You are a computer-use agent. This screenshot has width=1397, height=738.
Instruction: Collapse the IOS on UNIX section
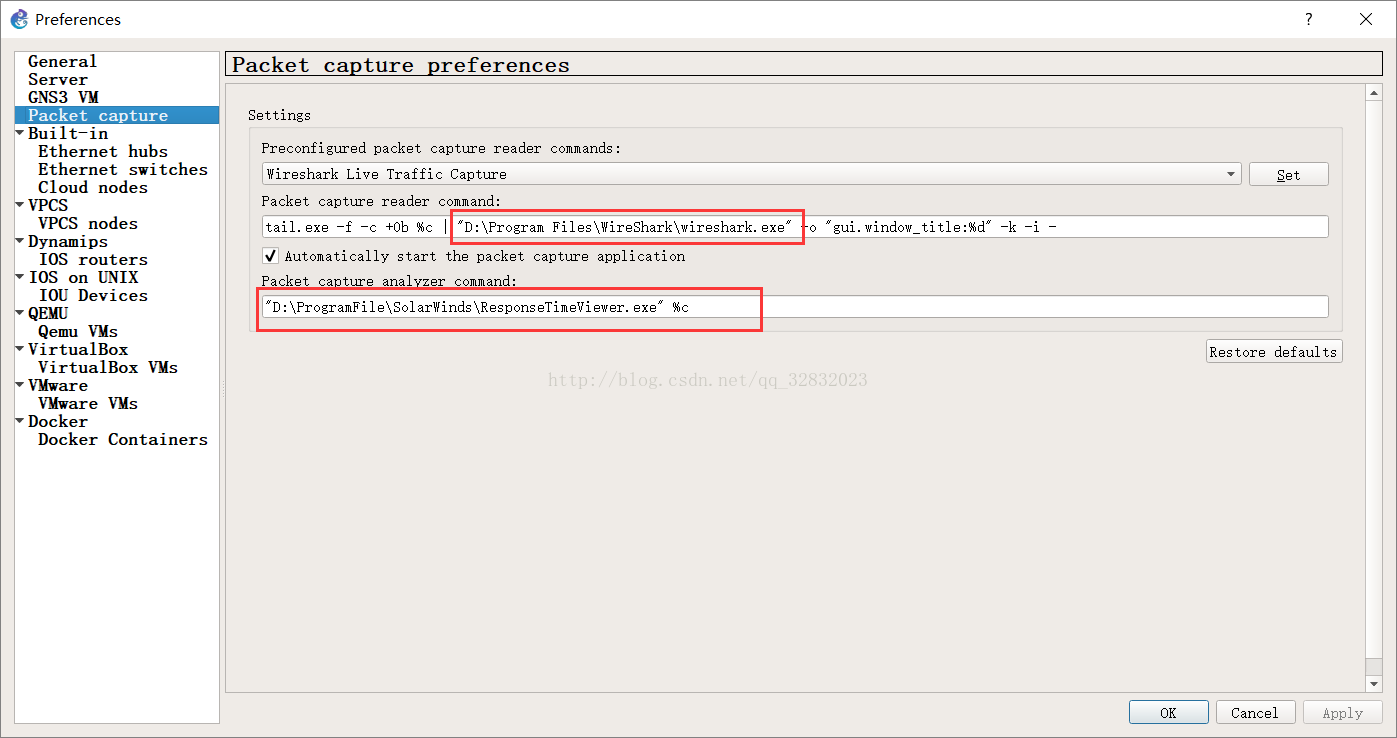coord(20,278)
